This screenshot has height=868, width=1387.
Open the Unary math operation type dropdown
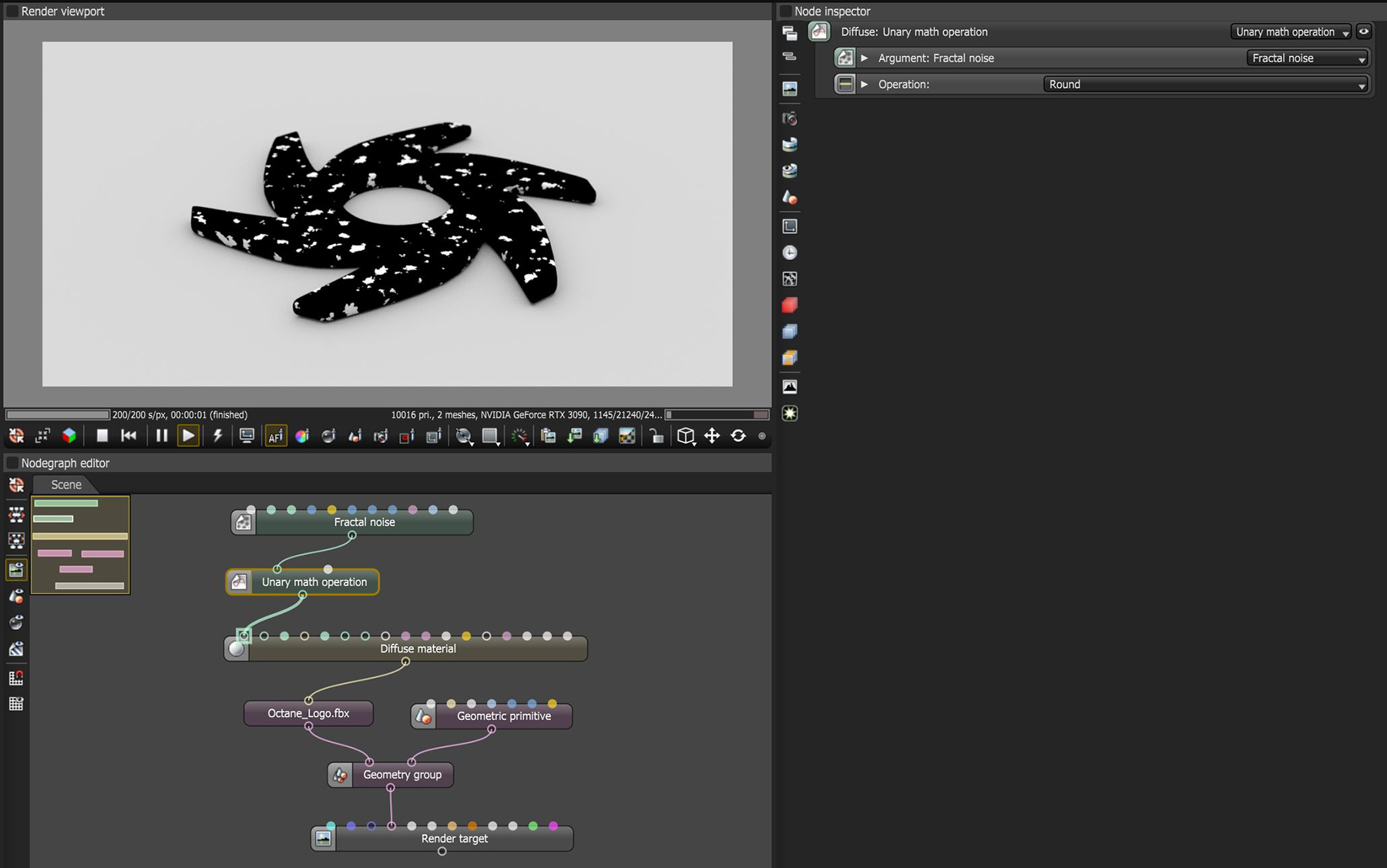[1291, 32]
